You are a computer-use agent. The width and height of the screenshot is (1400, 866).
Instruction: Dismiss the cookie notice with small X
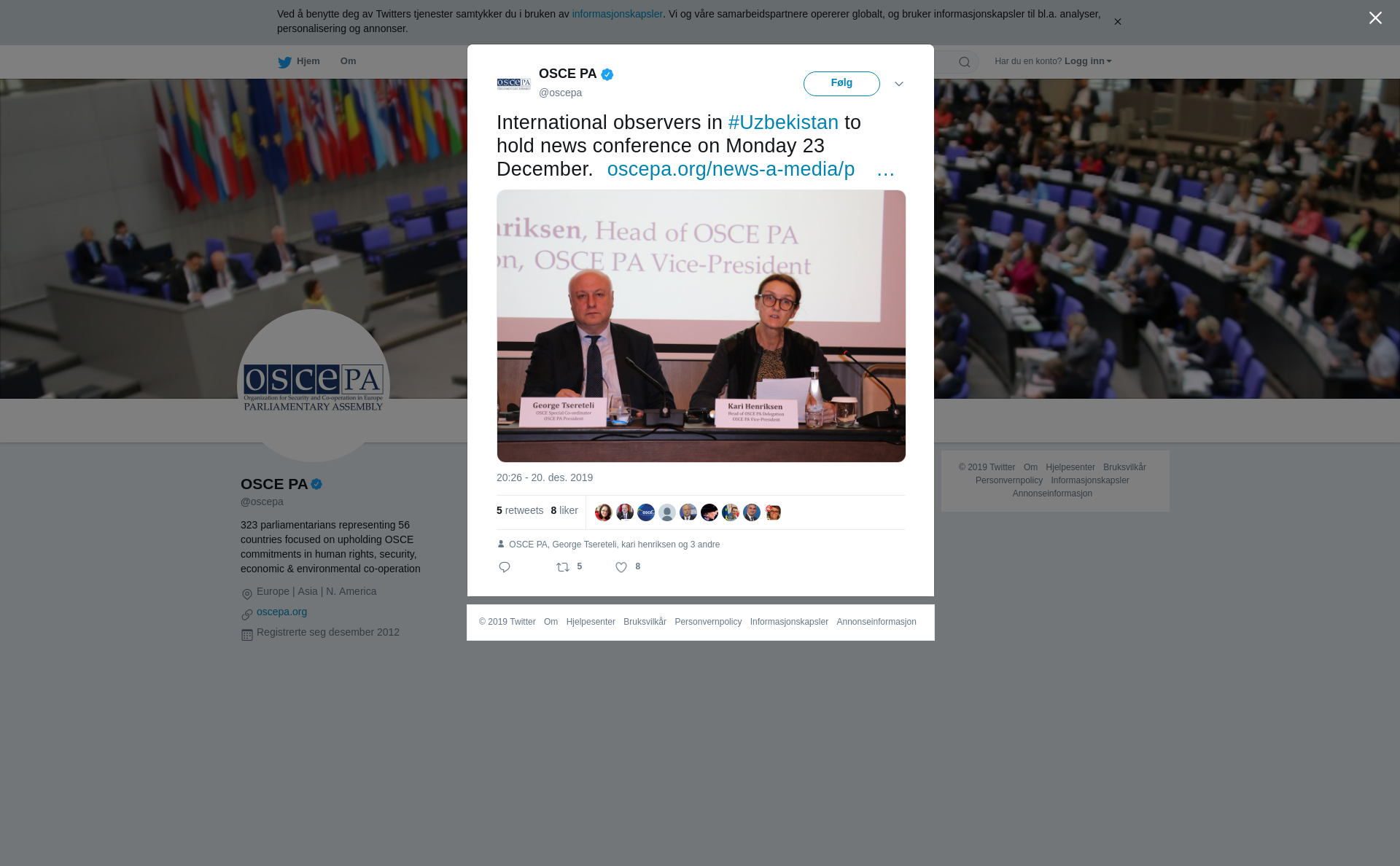point(1117,22)
